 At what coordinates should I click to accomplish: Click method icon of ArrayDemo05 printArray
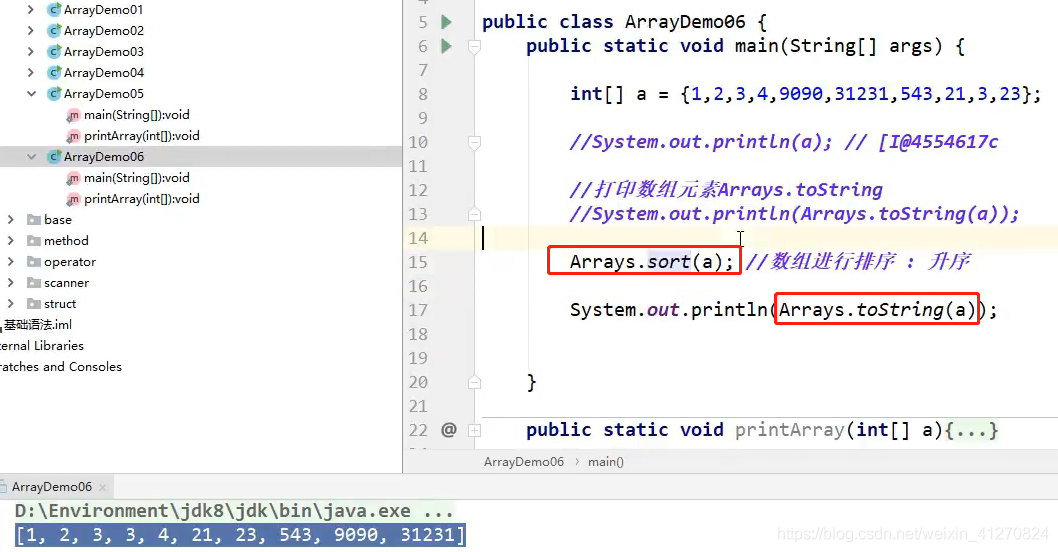click(x=74, y=136)
